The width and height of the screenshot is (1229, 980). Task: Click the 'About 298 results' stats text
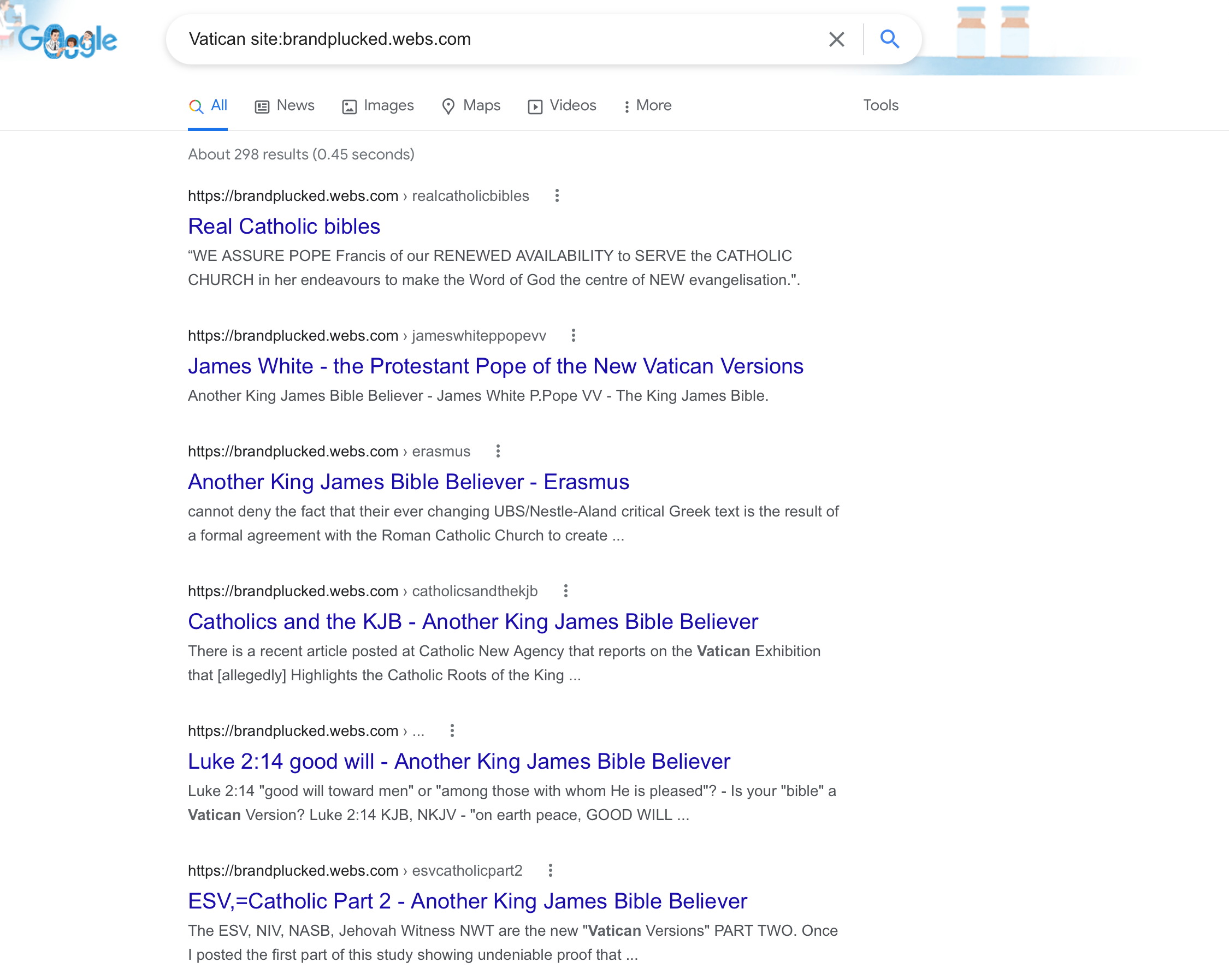coord(301,155)
